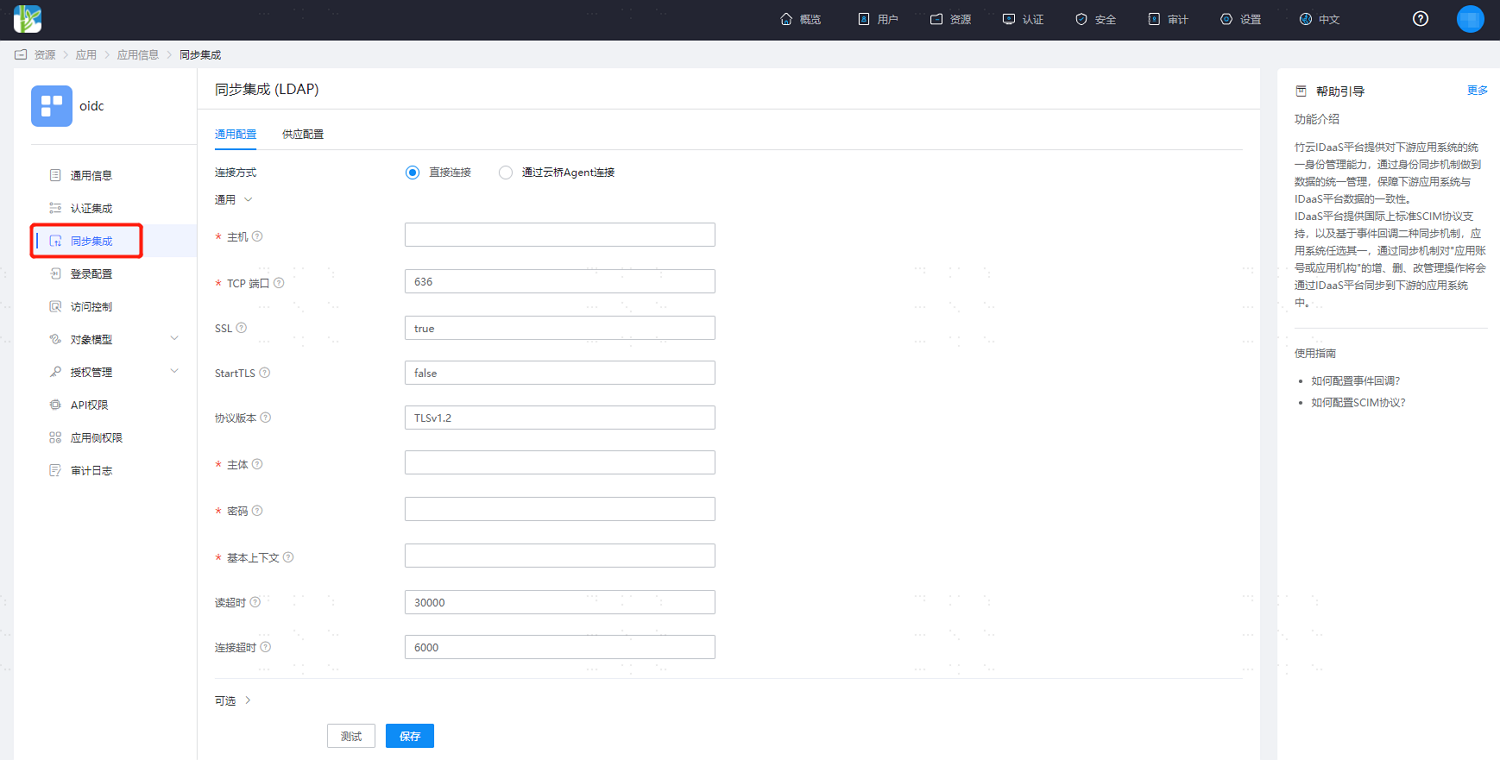The height and width of the screenshot is (760, 1500).
Task: Collapse the 通用 section chevron
Action: 248,199
